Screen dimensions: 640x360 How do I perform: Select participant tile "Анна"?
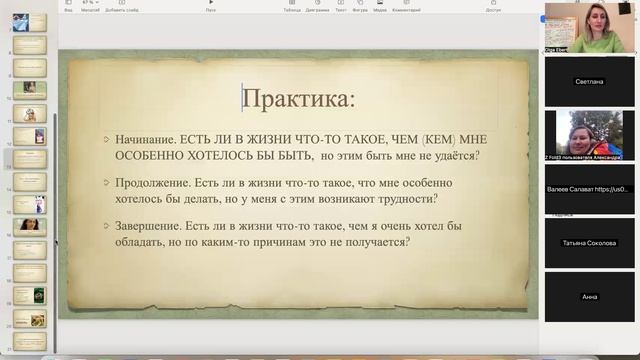[x=590, y=297]
